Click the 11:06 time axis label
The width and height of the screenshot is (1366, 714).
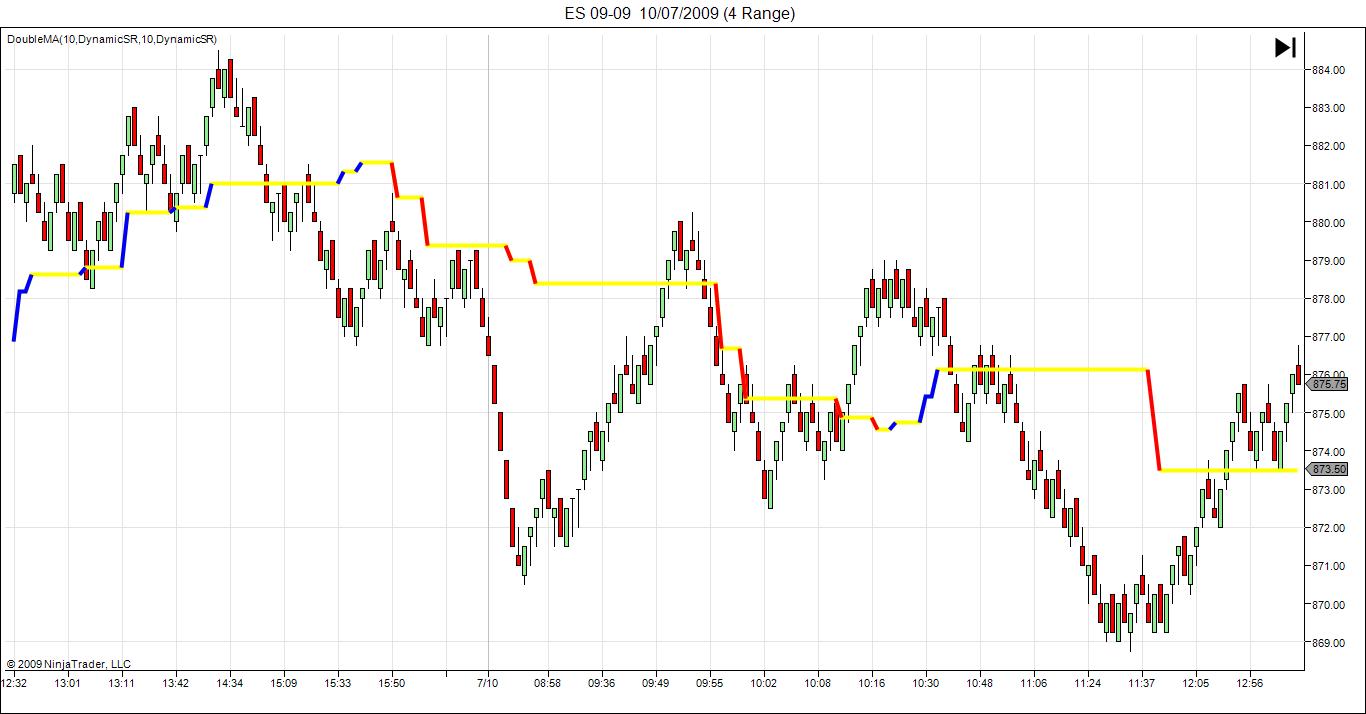click(x=1034, y=684)
